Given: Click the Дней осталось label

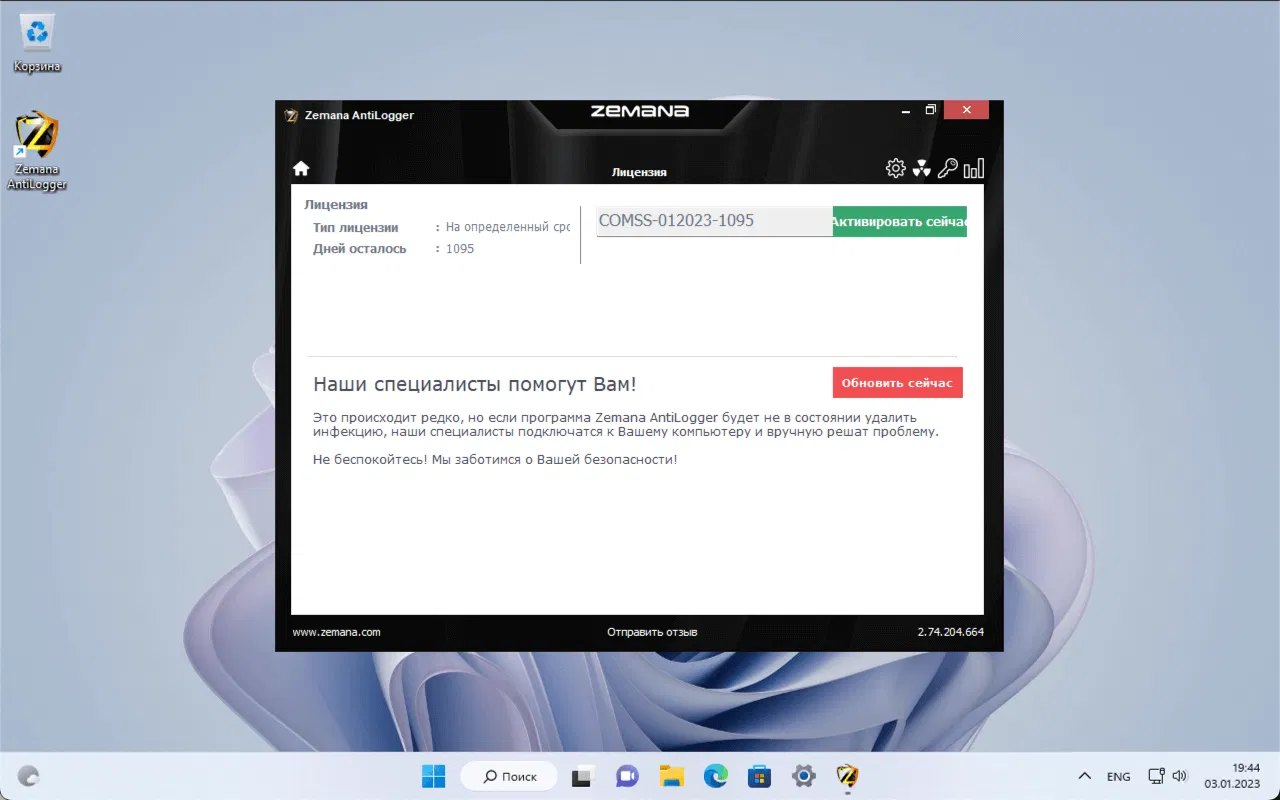Looking at the screenshot, I should [360, 248].
